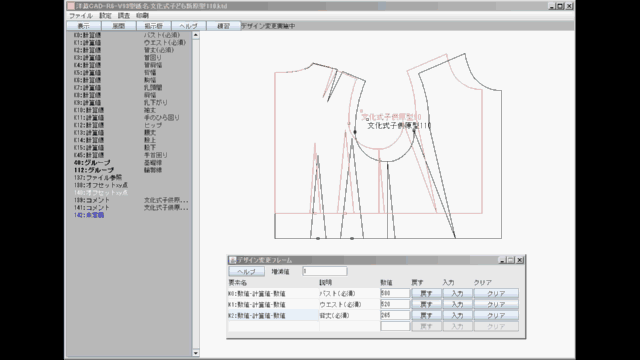Viewport: 640px width, 360px height.
Task: Select the K2 計算値 背丈(必須) list row
Action: (x=129, y=50)
